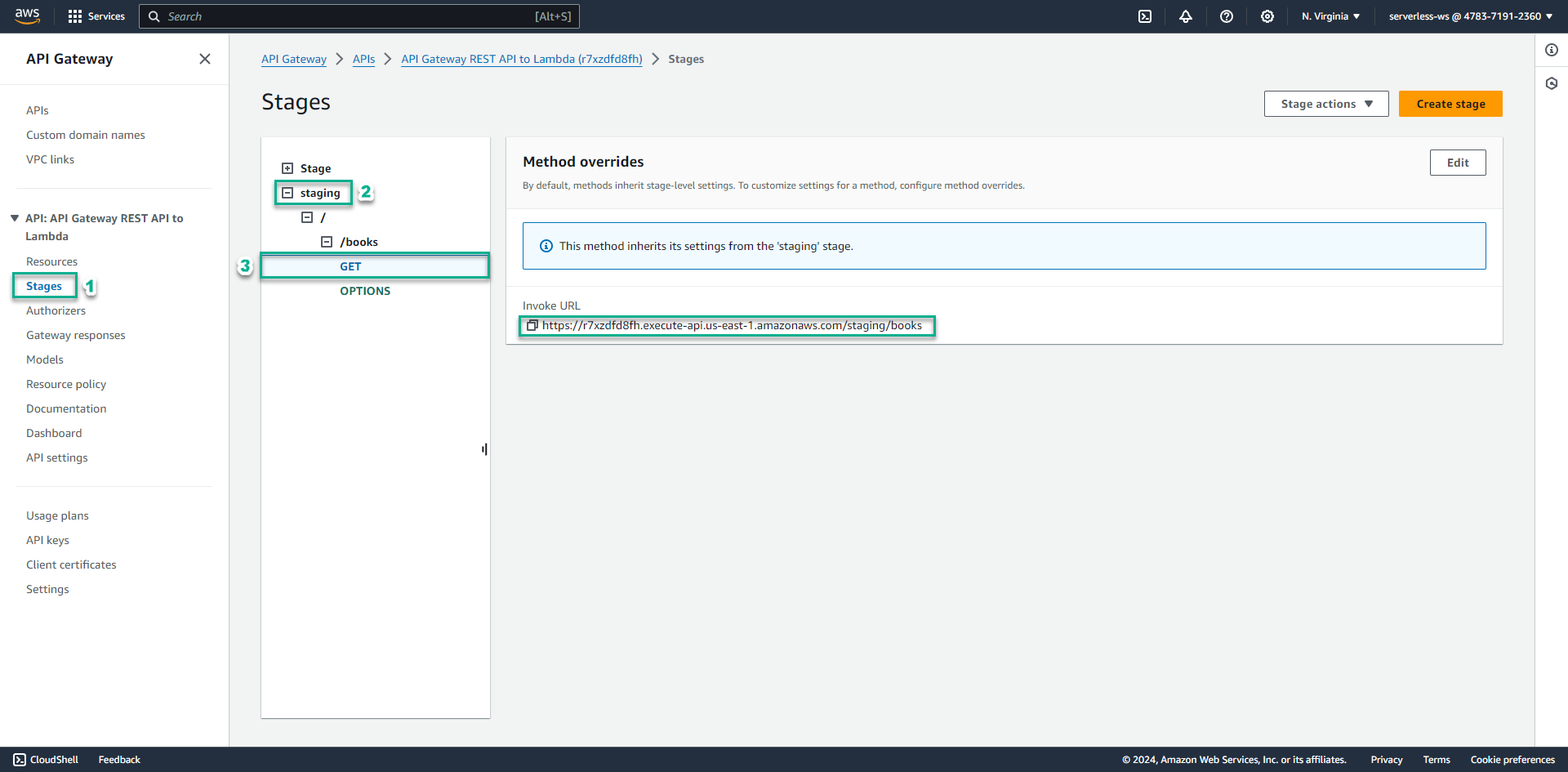Screen dimensions: 1568x772
Task: Click the APIs breadcrumb link
Action: coord(364,59)
